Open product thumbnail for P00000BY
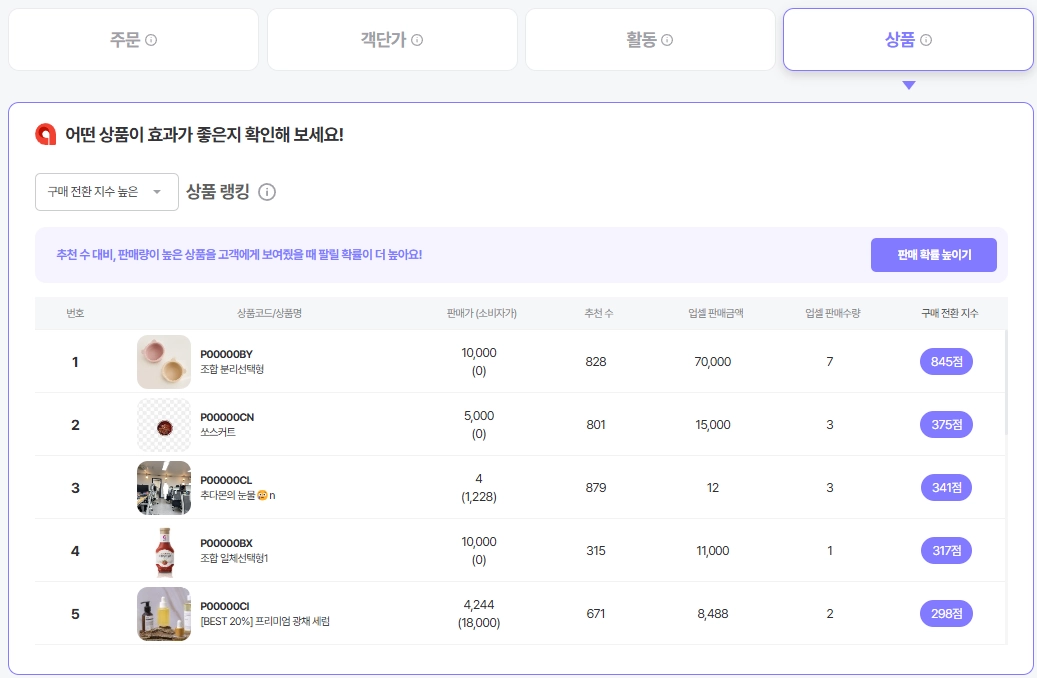The height and width of the screenshot is (678, 1037). tap(164, 362)
